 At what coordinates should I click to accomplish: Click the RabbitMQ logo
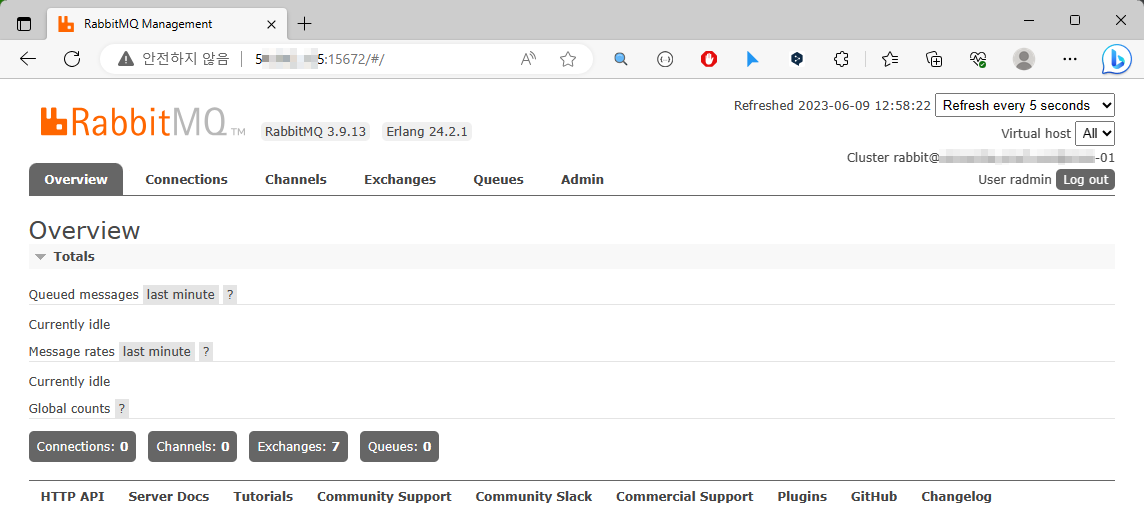[x=142, y=122]
